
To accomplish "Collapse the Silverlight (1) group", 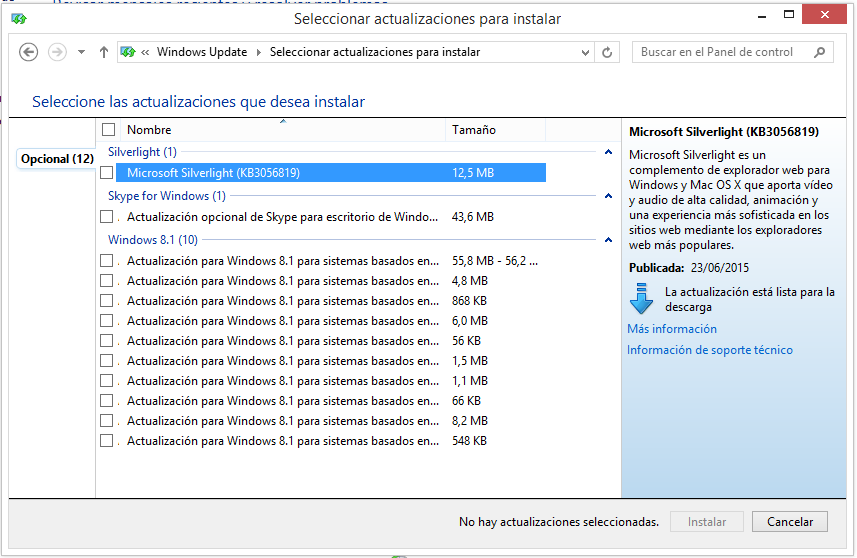I will pyautogui.click(x=608, y=152).
